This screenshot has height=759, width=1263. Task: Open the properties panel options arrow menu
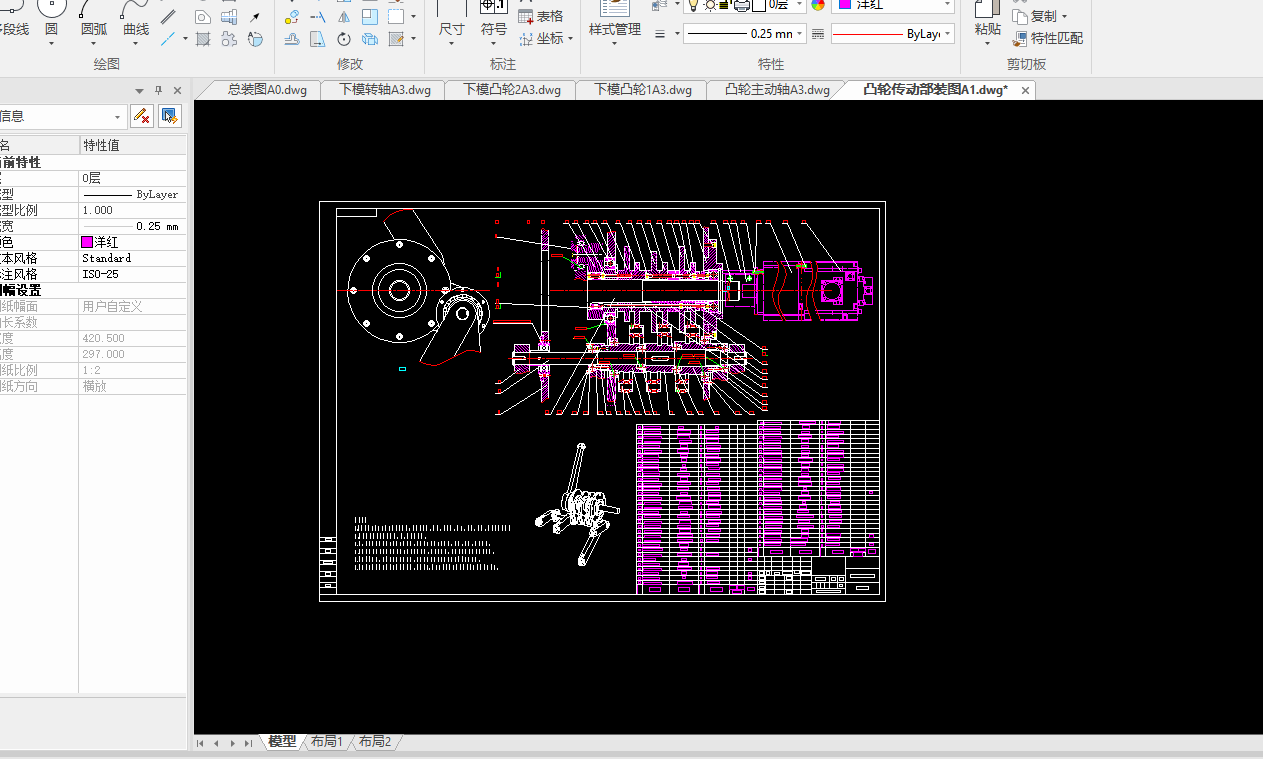click(x=139, y=90)
